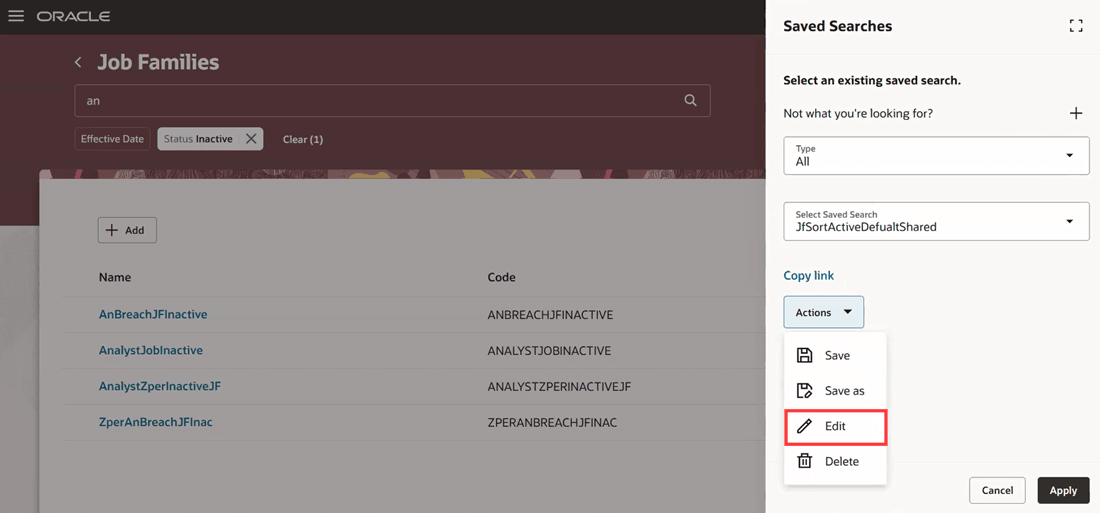Screen dimensions: 1100x513
Task: Open the AnalystJobInactive job family
Action: (151, 350)
